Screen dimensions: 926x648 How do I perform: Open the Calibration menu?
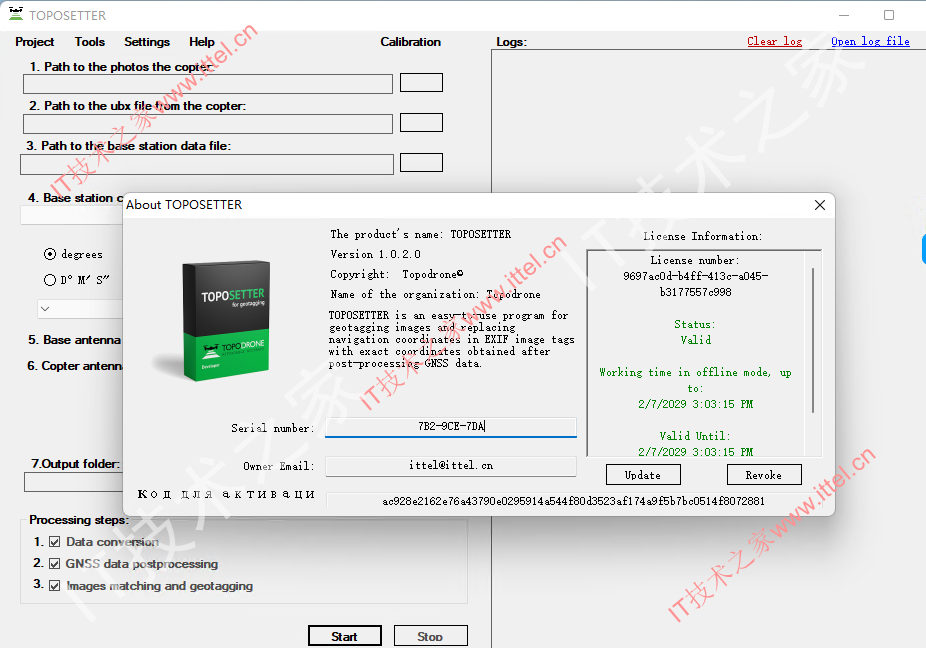410,42
